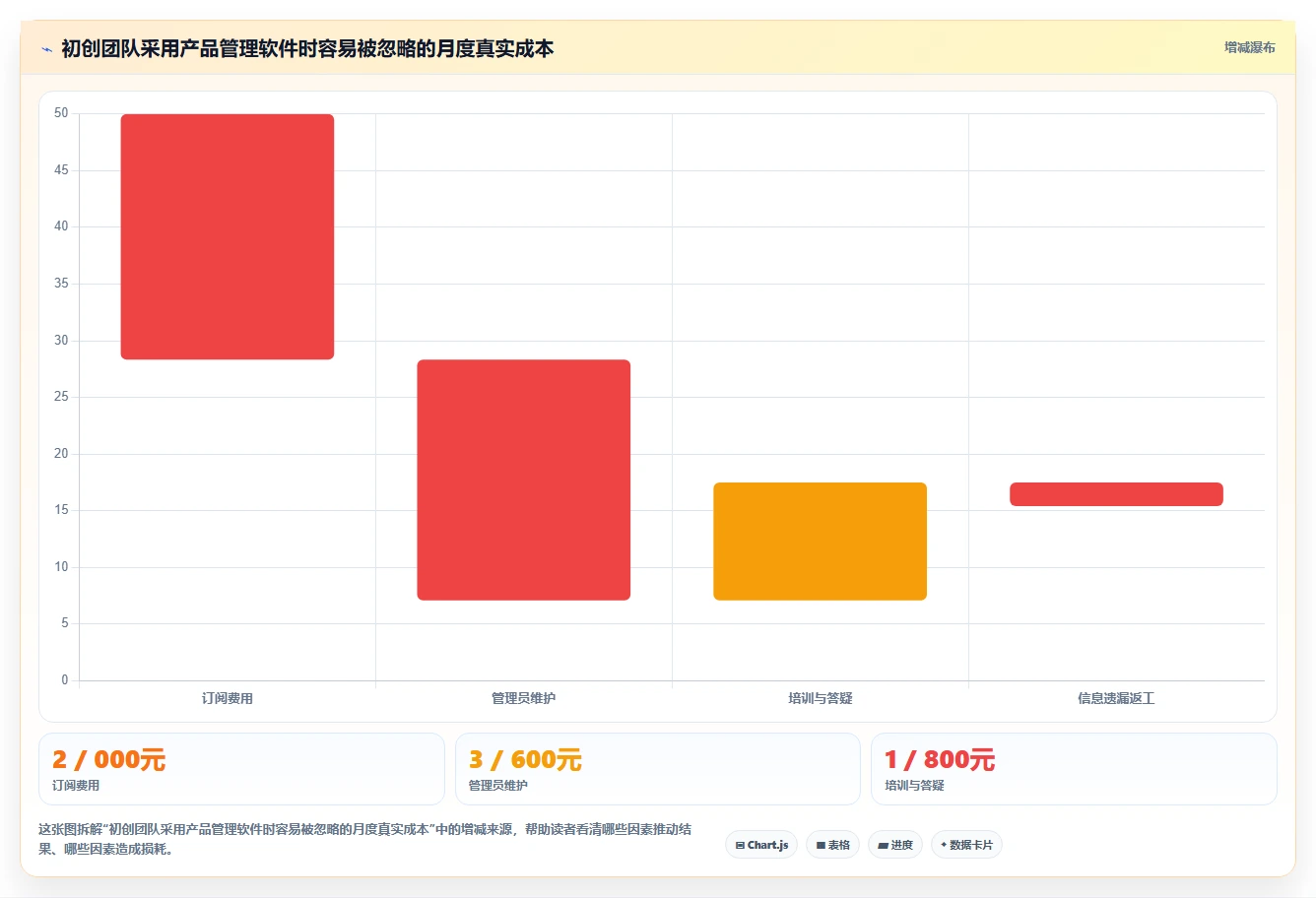This screenshot has width=1316, height=898.
Task: Click the 增减瀑布 label in header
Action: tap(1249, 47)
